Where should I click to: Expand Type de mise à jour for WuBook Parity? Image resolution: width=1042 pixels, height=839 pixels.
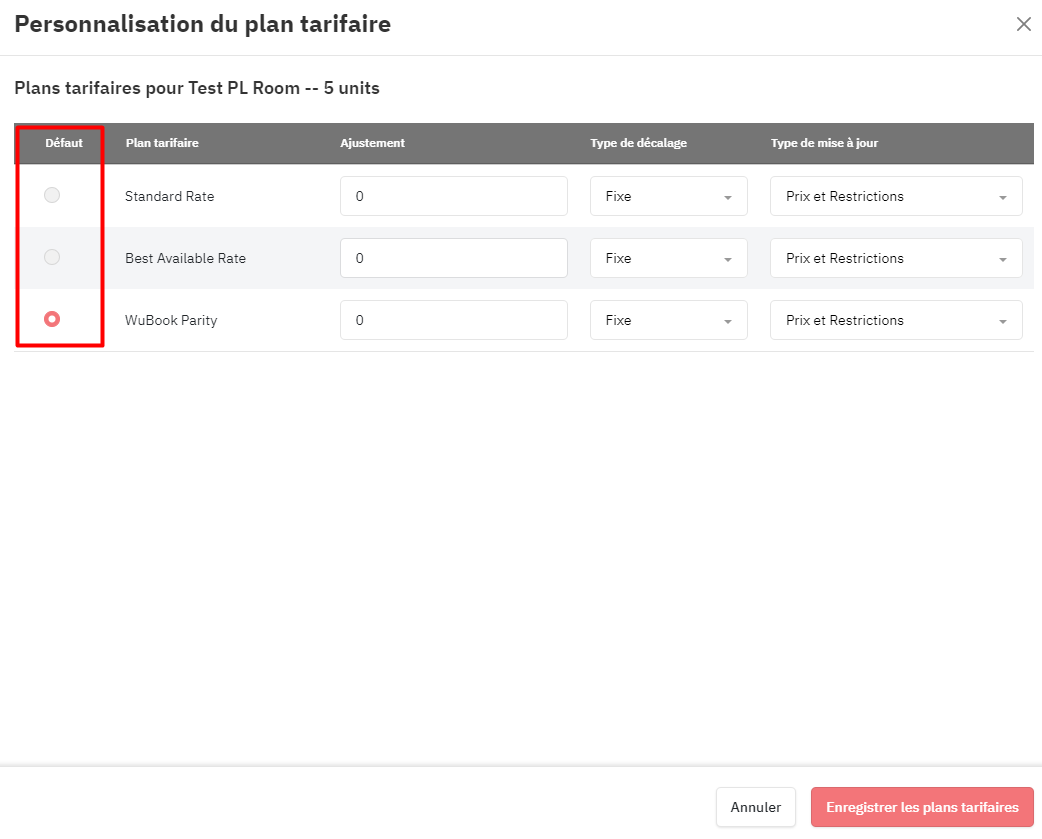click(x=896, y=320)
